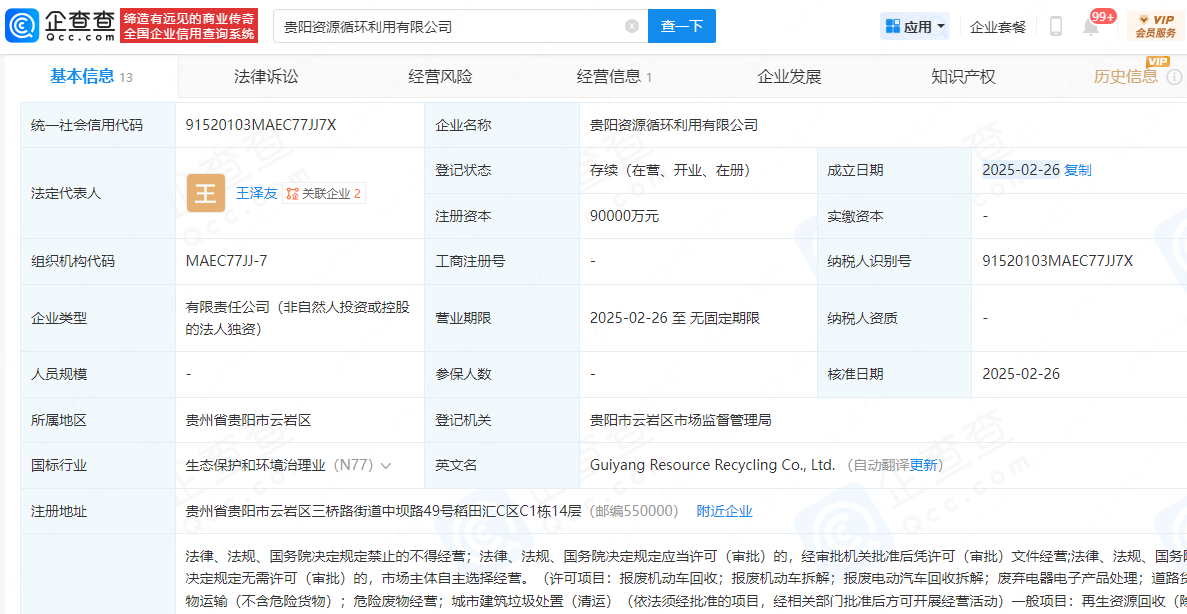1187x614 pixels.
Task: Click the 统一社会信用代码 label
Action: 86,125
